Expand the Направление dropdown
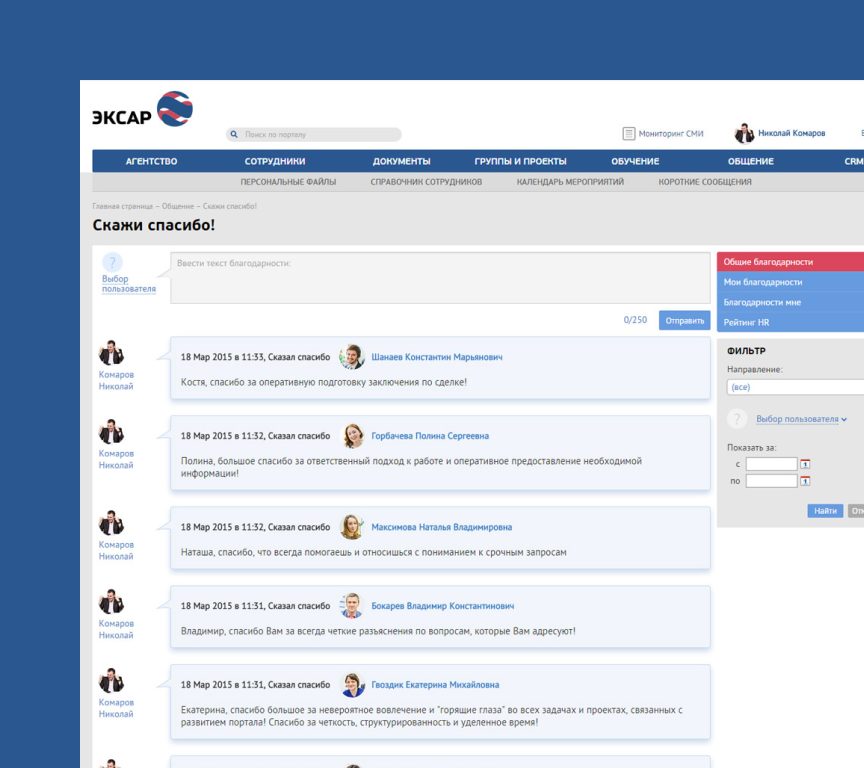Screen dimensions: 864x768 point(795,387)
